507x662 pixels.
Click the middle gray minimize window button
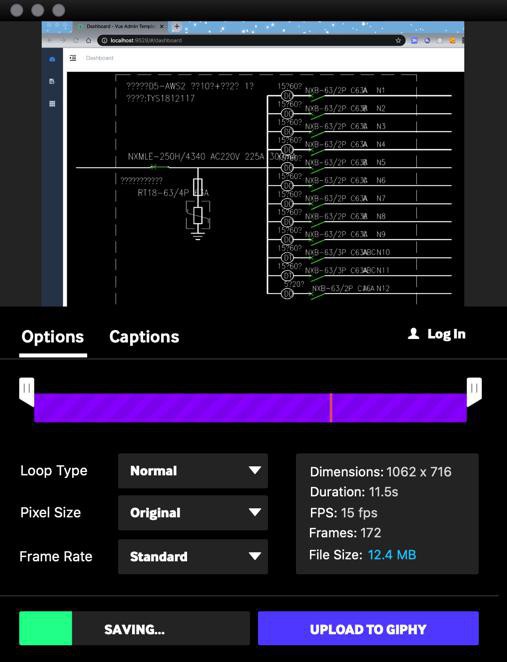point(38,10)
